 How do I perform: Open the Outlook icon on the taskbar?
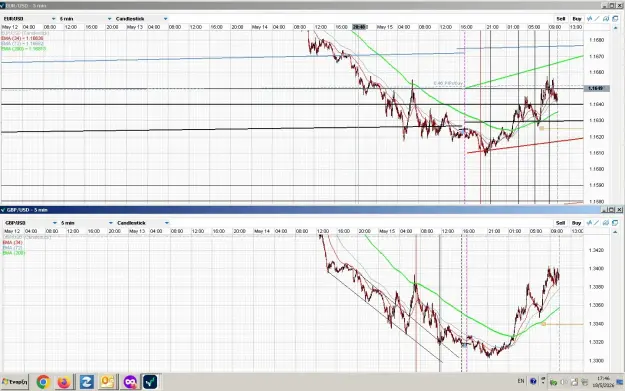click(108, 382)
